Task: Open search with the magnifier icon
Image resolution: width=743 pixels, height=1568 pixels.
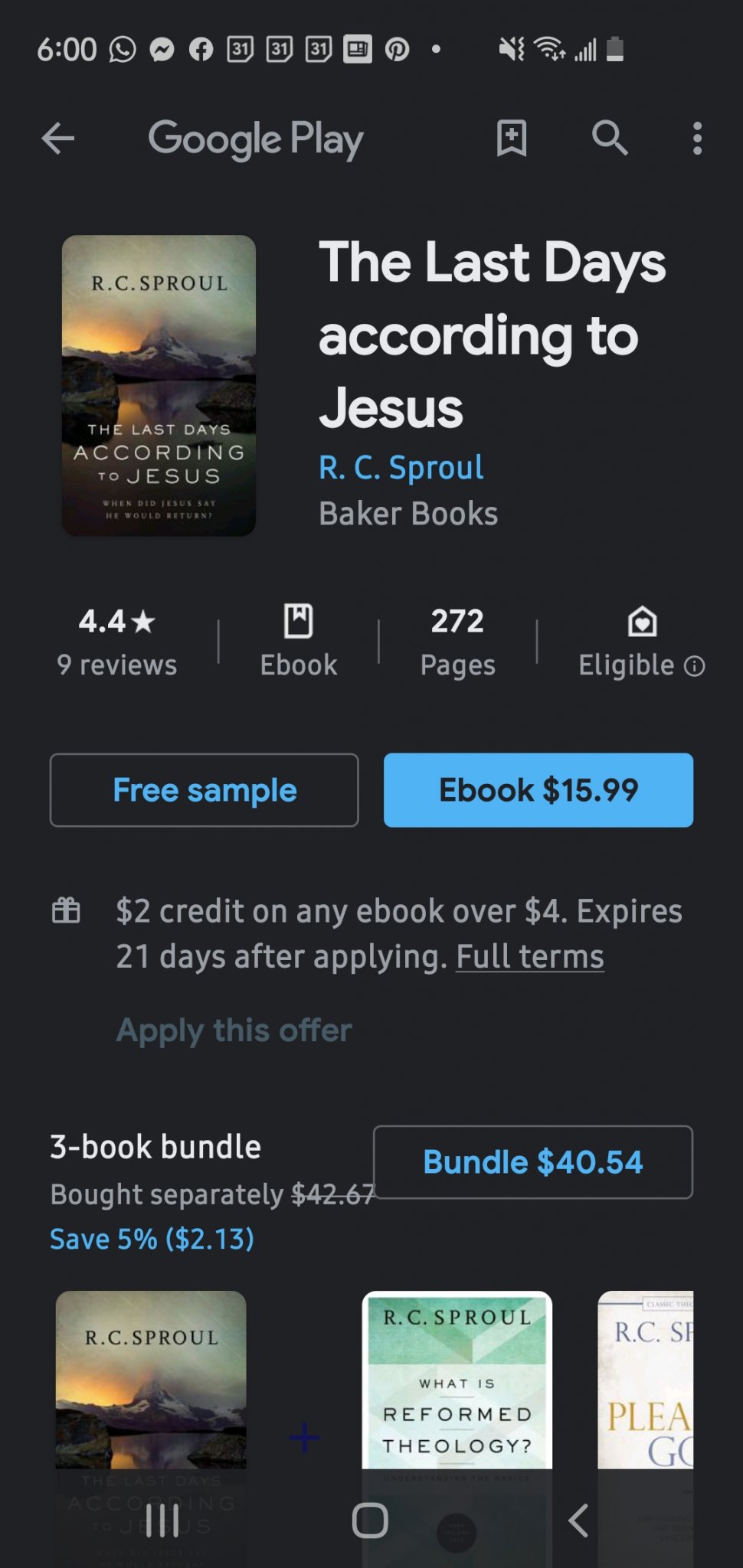Action: [x=610, y=139]
